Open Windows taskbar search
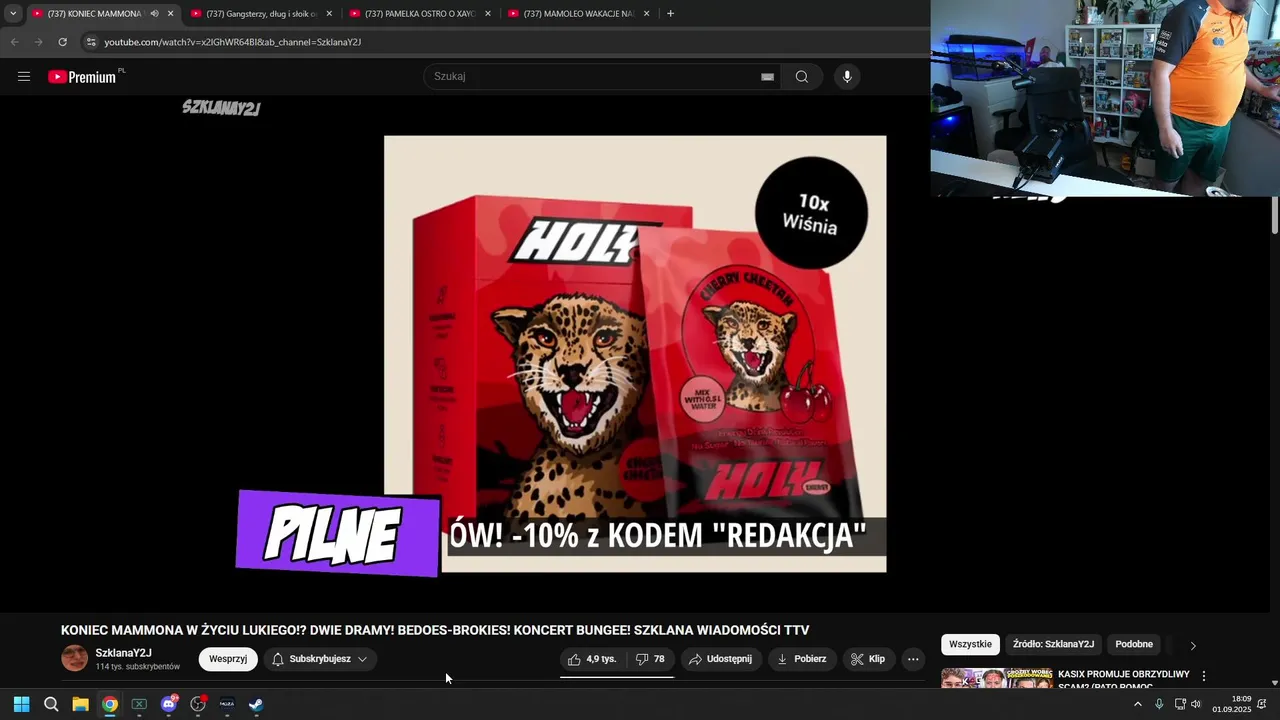1280x720 pixels. 51,704
